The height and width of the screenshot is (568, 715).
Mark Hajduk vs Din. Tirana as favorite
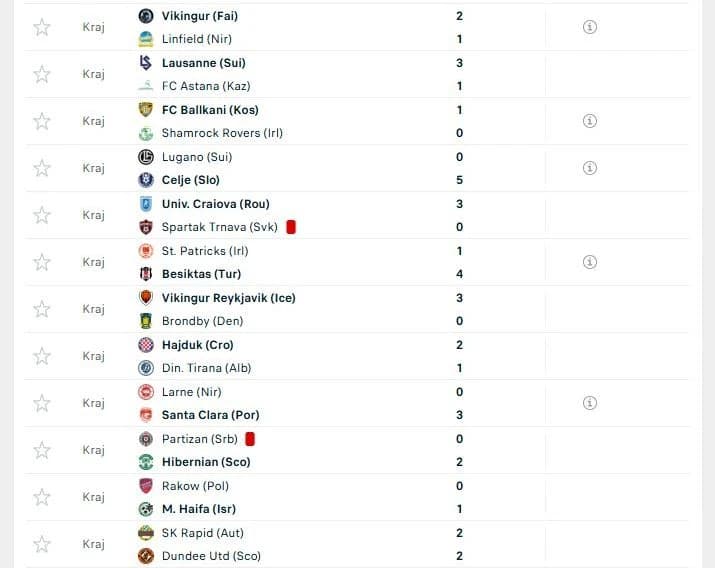41,356
